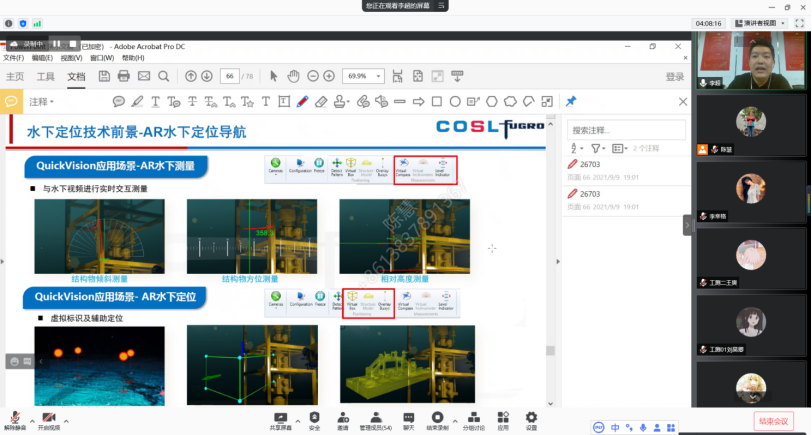The width and height of the screenshot is (812, 435).
Task: Go to next page with down arrow
Action: pos(207,76)
